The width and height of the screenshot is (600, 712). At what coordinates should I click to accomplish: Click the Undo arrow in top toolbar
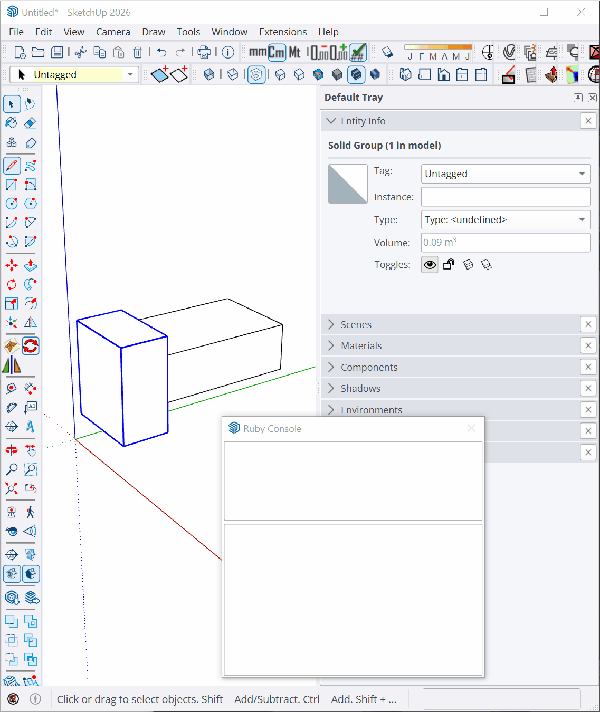(161, 52)
